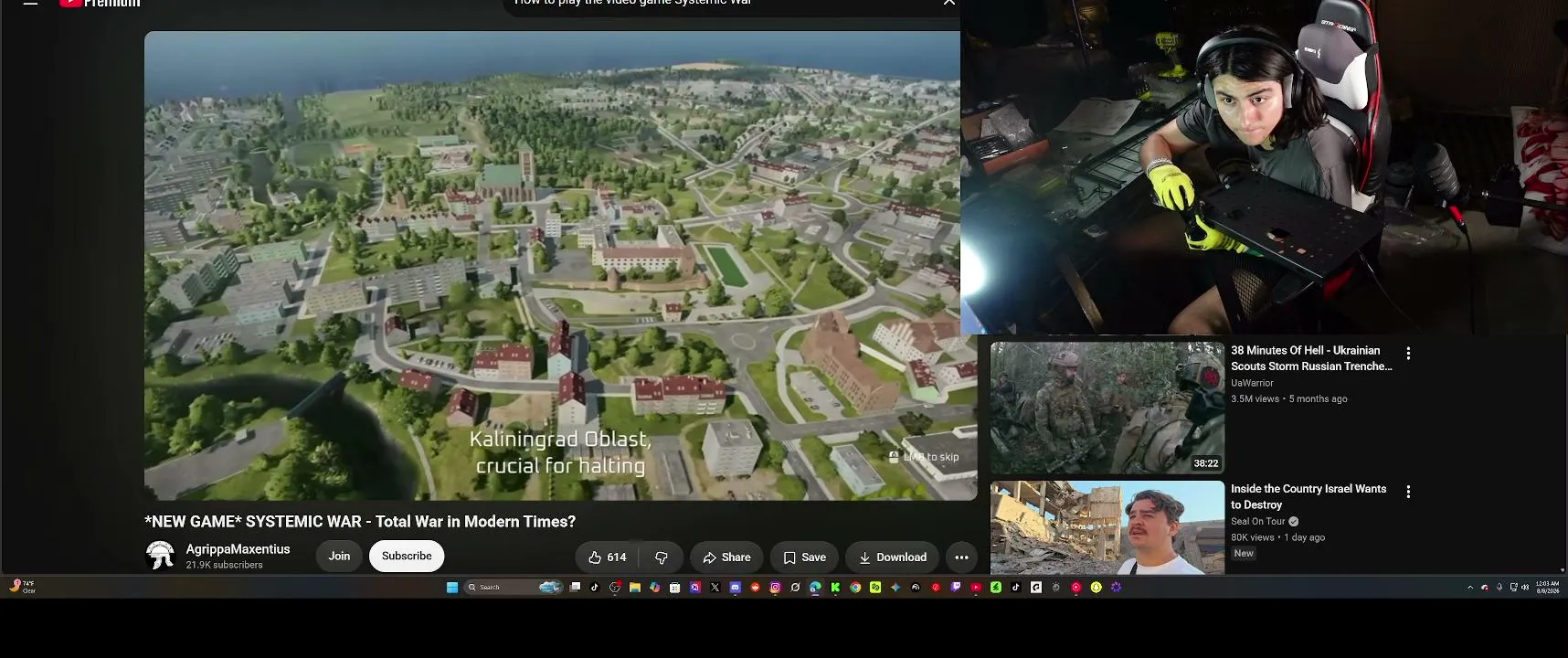Open 38 Minutes Of Hell video title
The image size is (1568, 658).
[x=1311, y=357]
